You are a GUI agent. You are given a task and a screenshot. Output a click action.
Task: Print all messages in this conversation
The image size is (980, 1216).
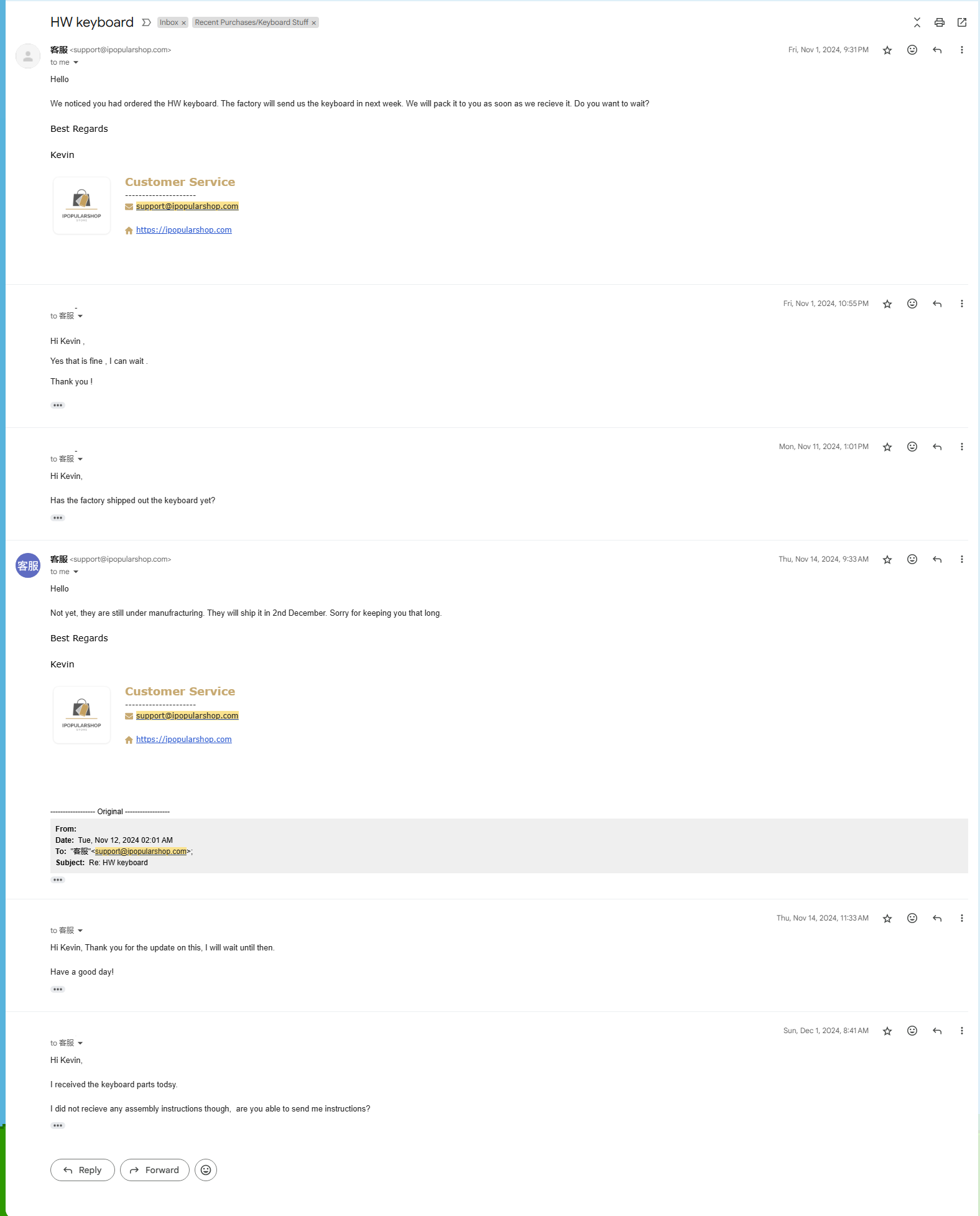coord(939,22)
